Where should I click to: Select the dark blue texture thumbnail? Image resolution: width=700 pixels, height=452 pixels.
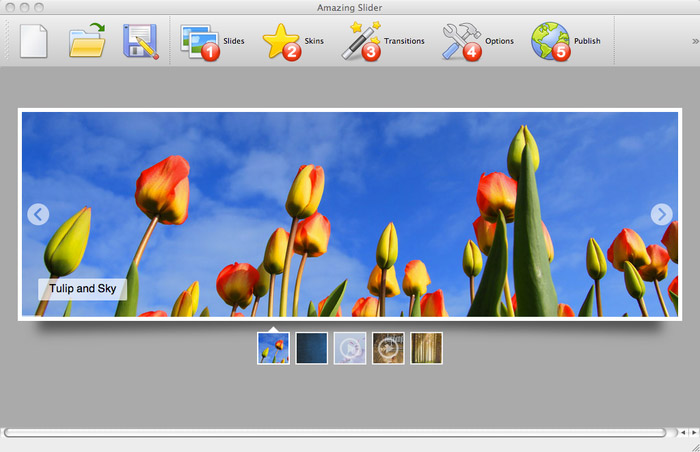[312, 348]
